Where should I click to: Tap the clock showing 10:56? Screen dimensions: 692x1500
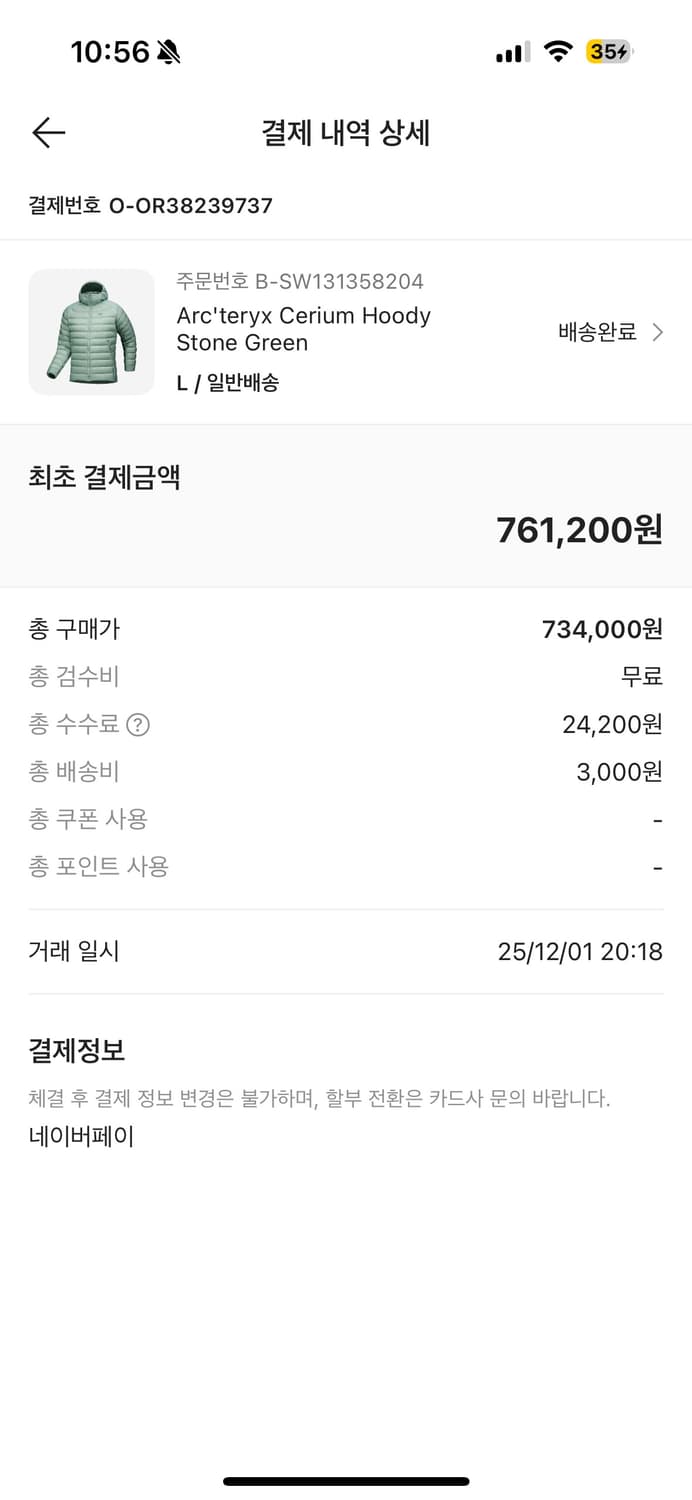tap(110, 52)
